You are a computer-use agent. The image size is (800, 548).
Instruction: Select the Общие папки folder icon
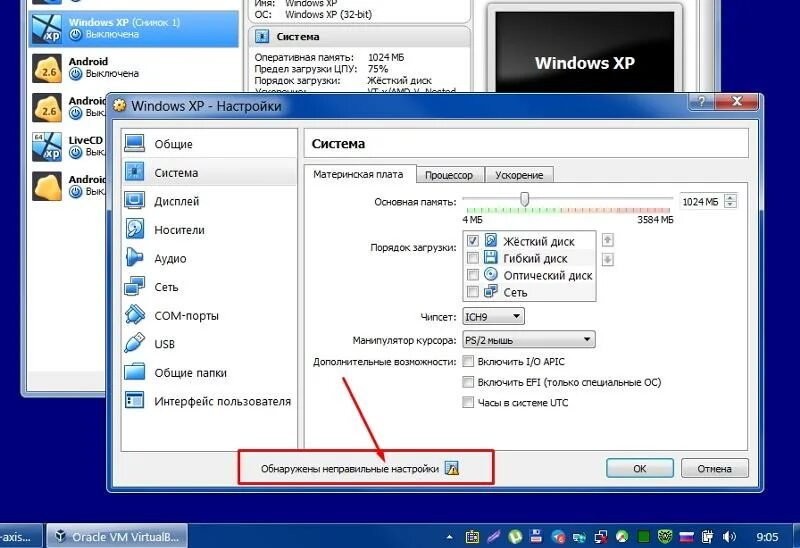[135, 372]
